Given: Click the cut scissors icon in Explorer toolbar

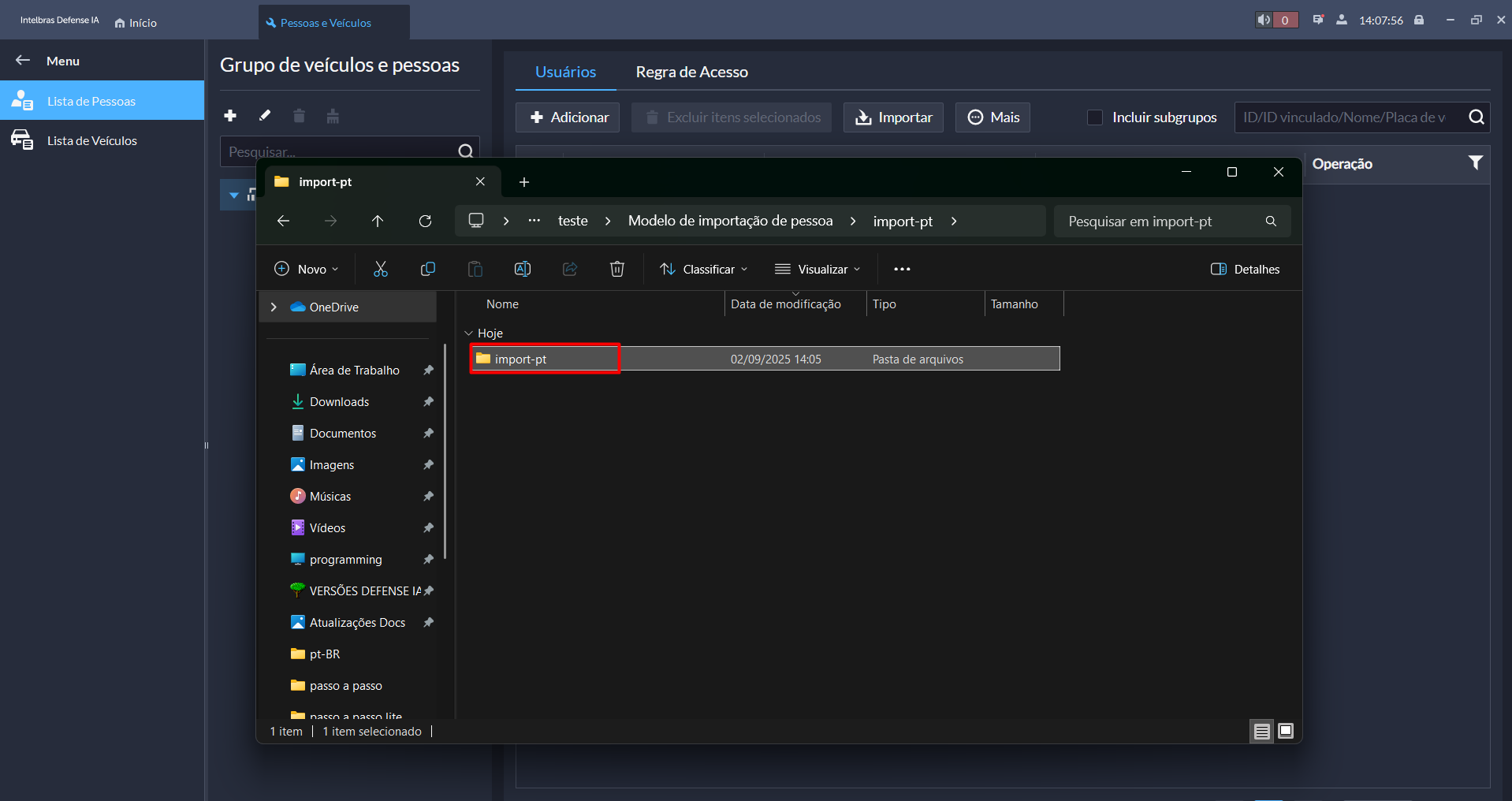Looking at the screenshot, I should (x=381, y=270).
